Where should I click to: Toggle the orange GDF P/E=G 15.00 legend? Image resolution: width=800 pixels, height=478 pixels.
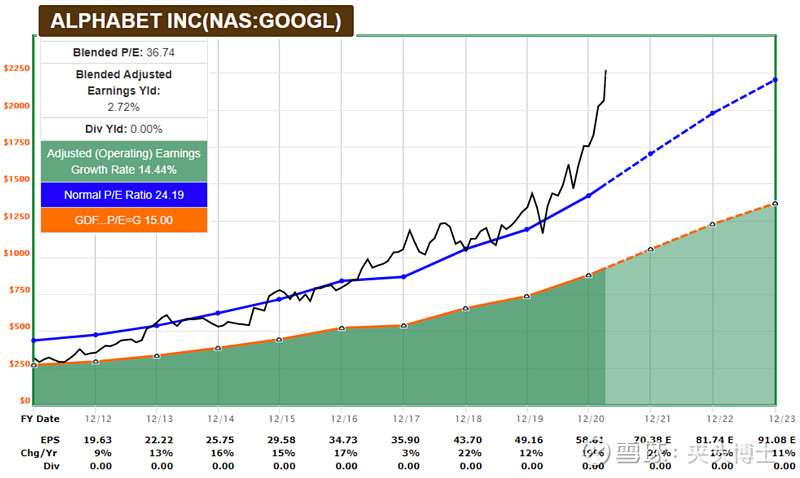coord(123,220)
